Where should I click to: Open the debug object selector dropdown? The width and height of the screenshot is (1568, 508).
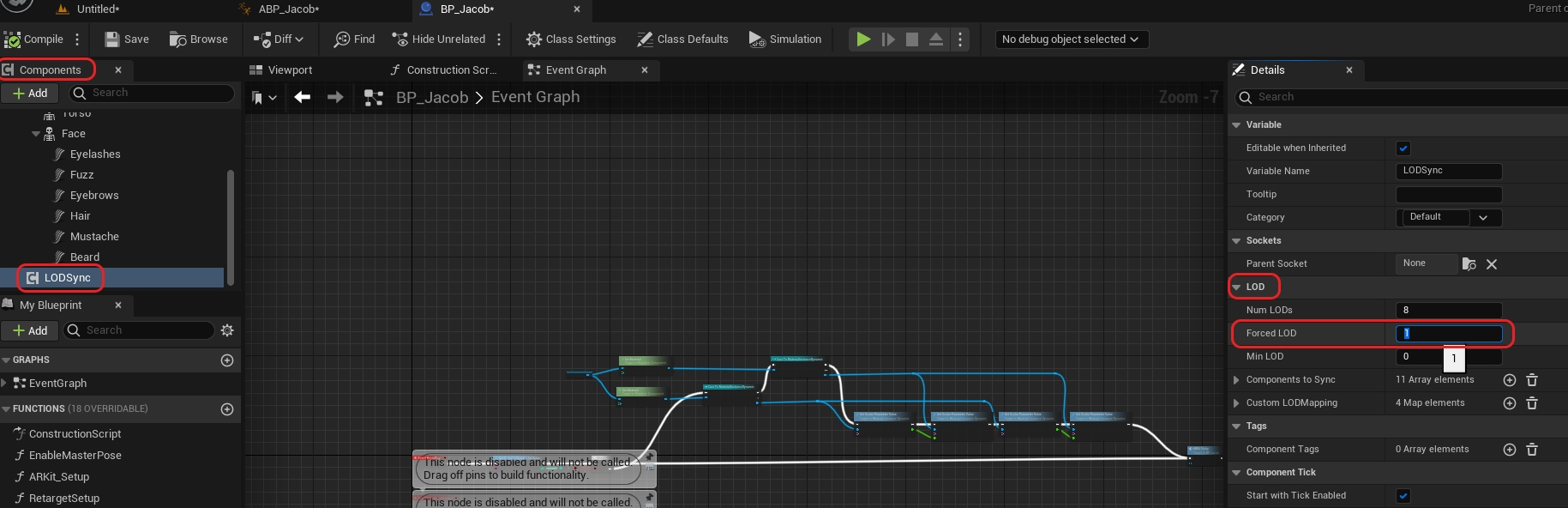[x=1071, y=39]
